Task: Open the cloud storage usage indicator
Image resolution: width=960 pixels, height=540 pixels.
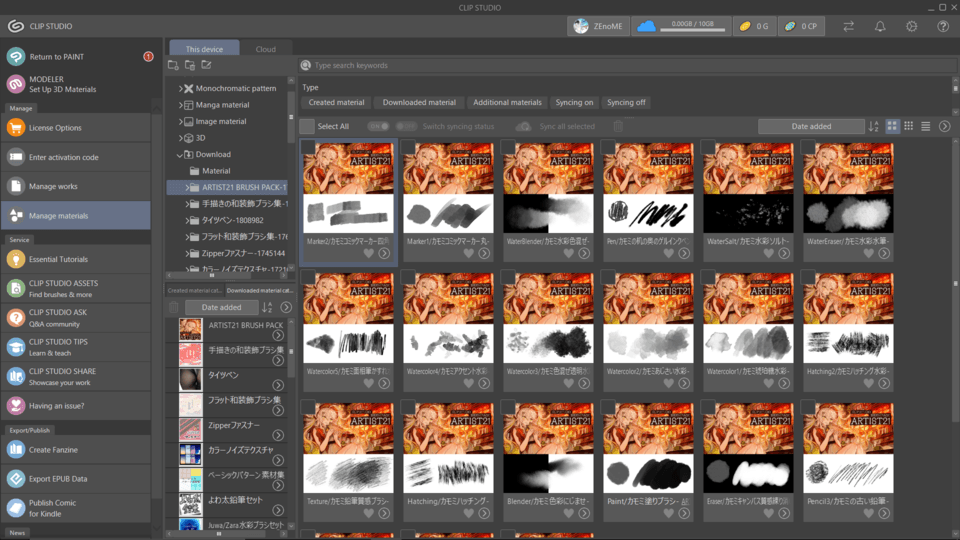Action: point(681,26)
